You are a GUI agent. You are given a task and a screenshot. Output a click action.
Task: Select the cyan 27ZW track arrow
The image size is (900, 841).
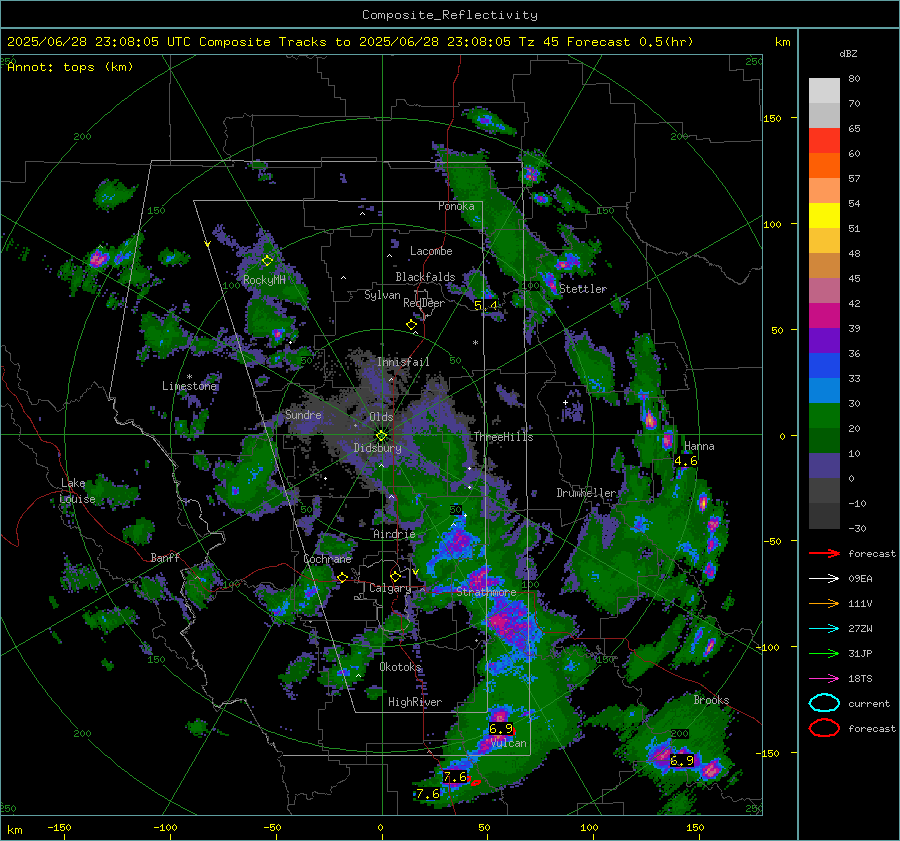[824, 629]
